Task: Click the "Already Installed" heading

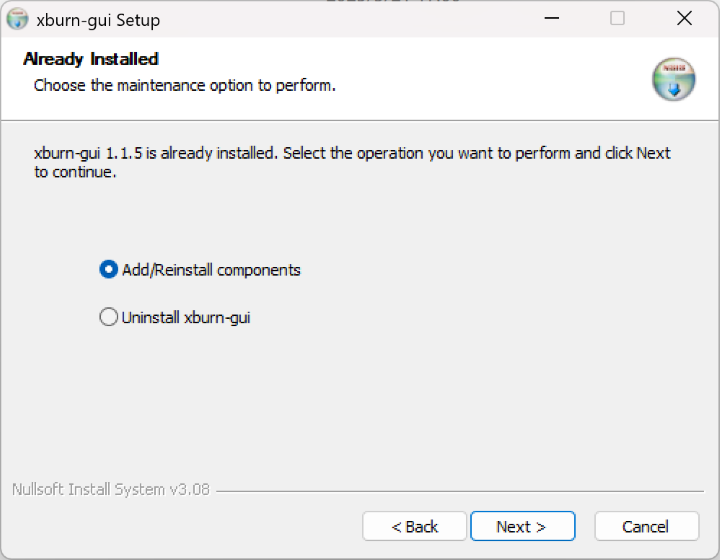Action: point(91,59)
